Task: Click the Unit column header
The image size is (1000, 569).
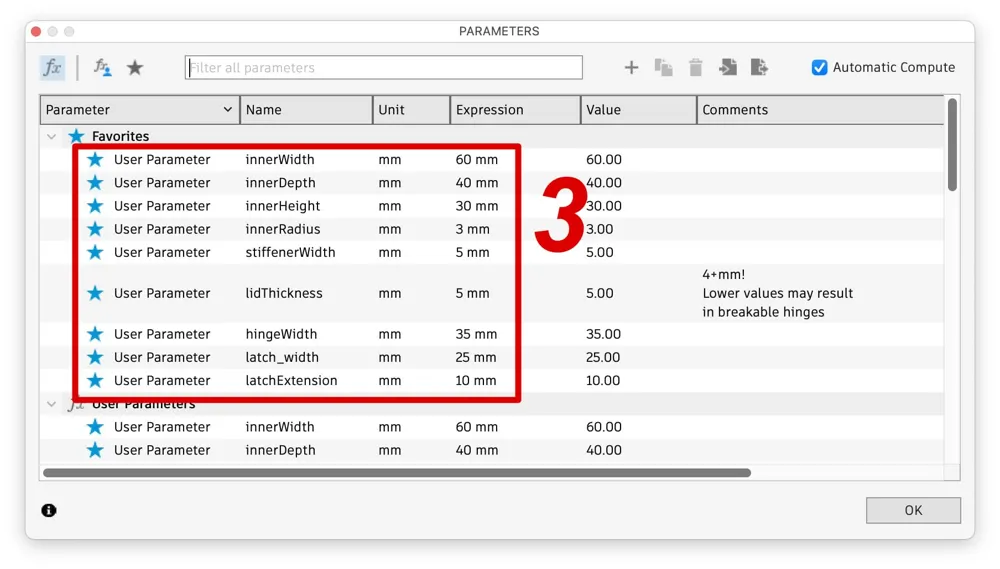Action: (411, 110)
